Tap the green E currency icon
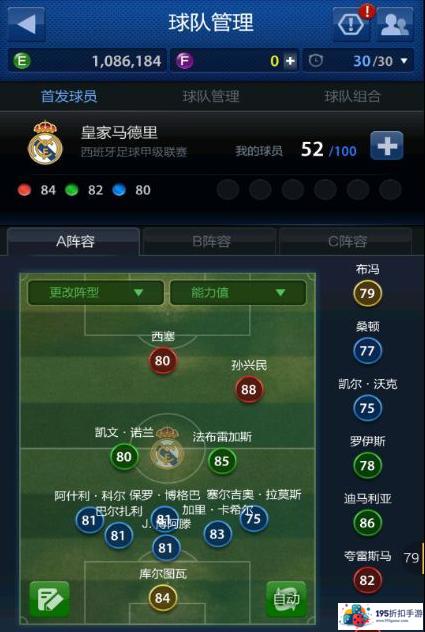 click(21, 61)
